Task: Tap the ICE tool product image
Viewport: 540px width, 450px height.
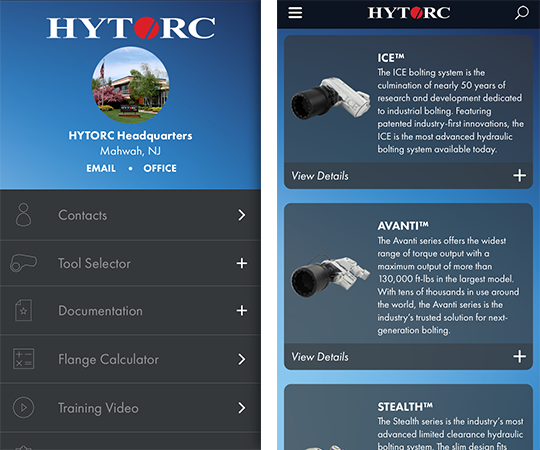Action: point(330,98)
